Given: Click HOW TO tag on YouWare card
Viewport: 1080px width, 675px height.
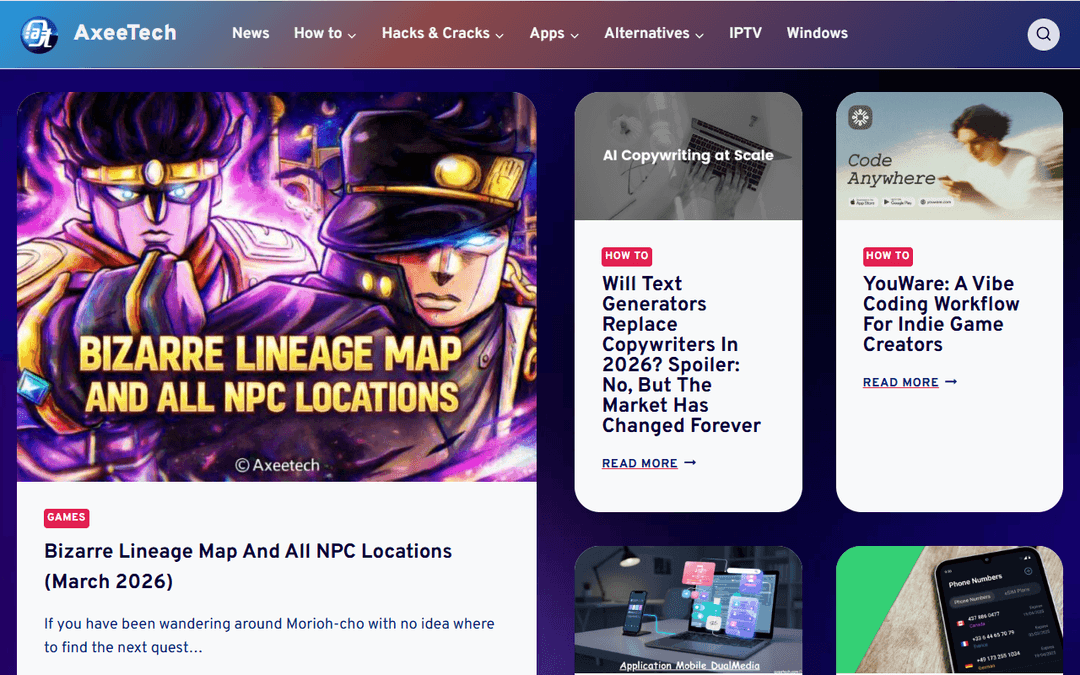Looking at the screenshot, I should coord(888,256).
